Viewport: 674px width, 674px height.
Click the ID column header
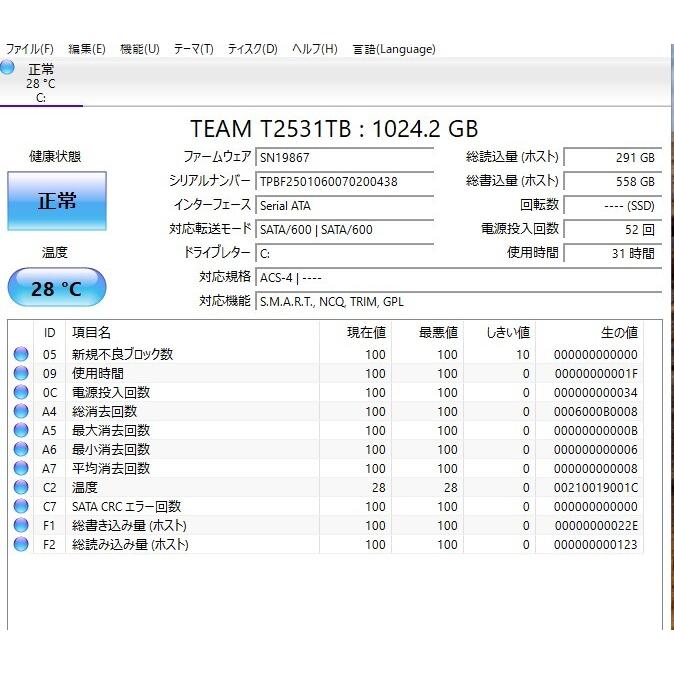[x=49, y=333]
